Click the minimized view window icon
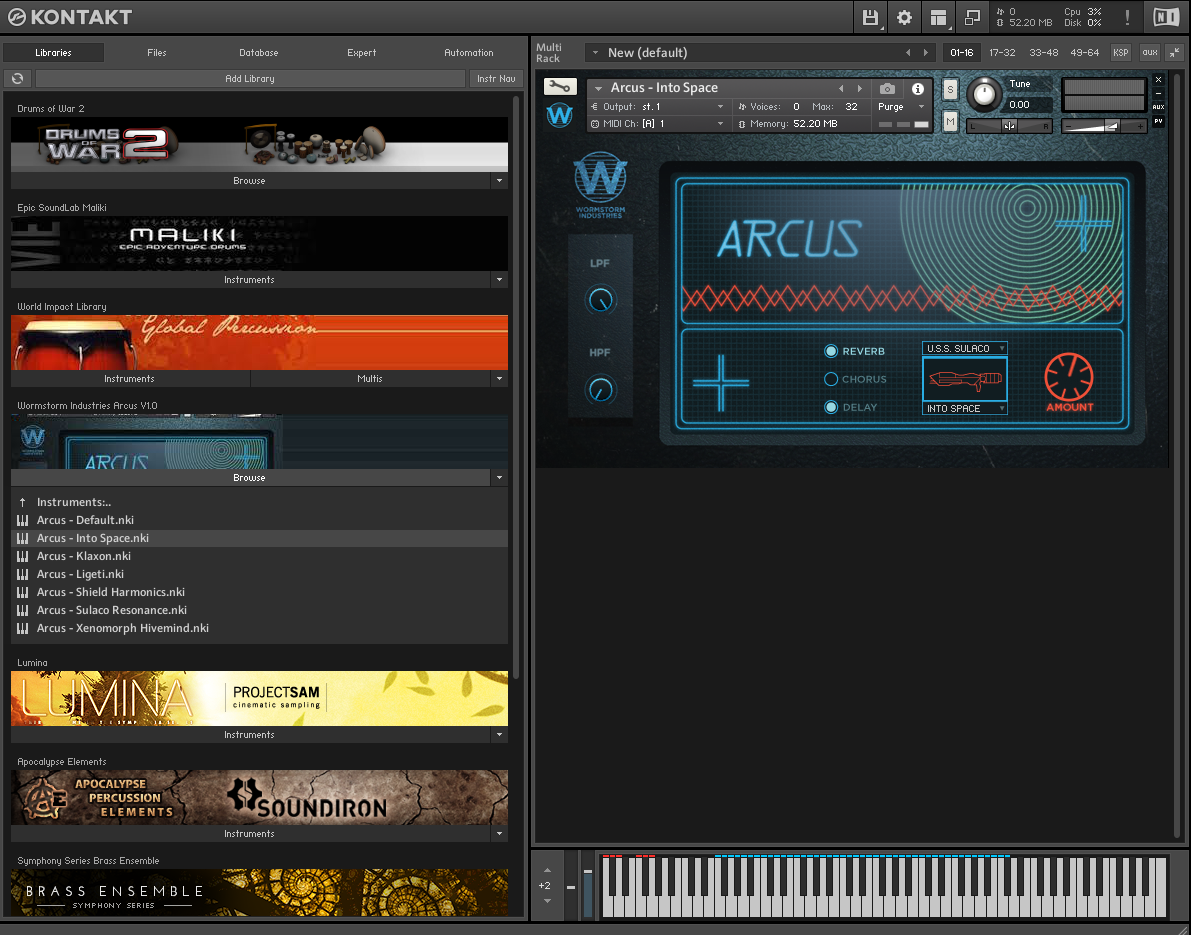Screen dimensions: 1191x935 (971, 17)
